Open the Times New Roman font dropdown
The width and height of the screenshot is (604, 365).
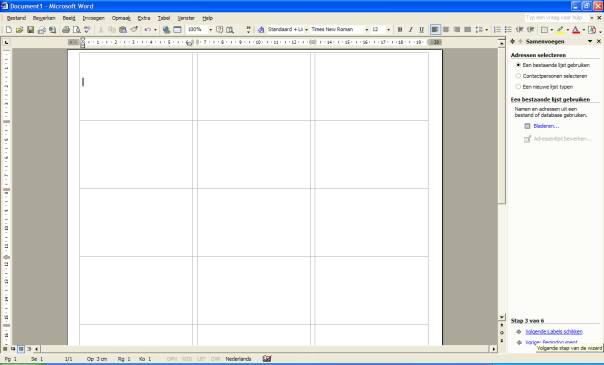[366, 30]
